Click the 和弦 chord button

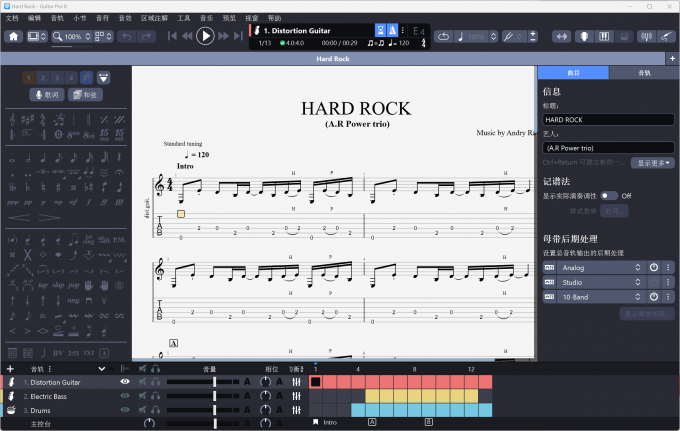[87, 95]
